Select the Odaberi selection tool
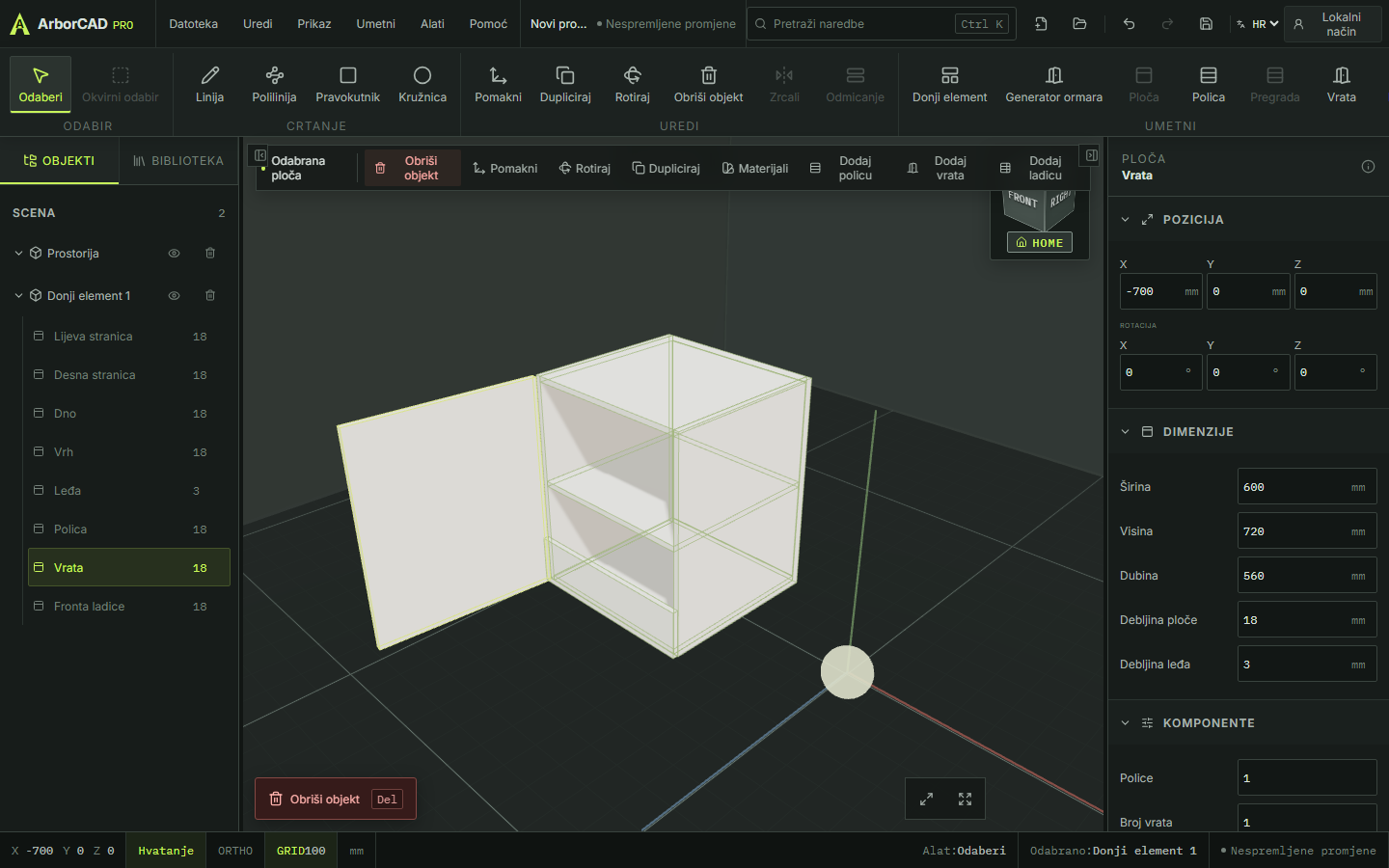Screen dimensions: 1389x868 [41, 84]
